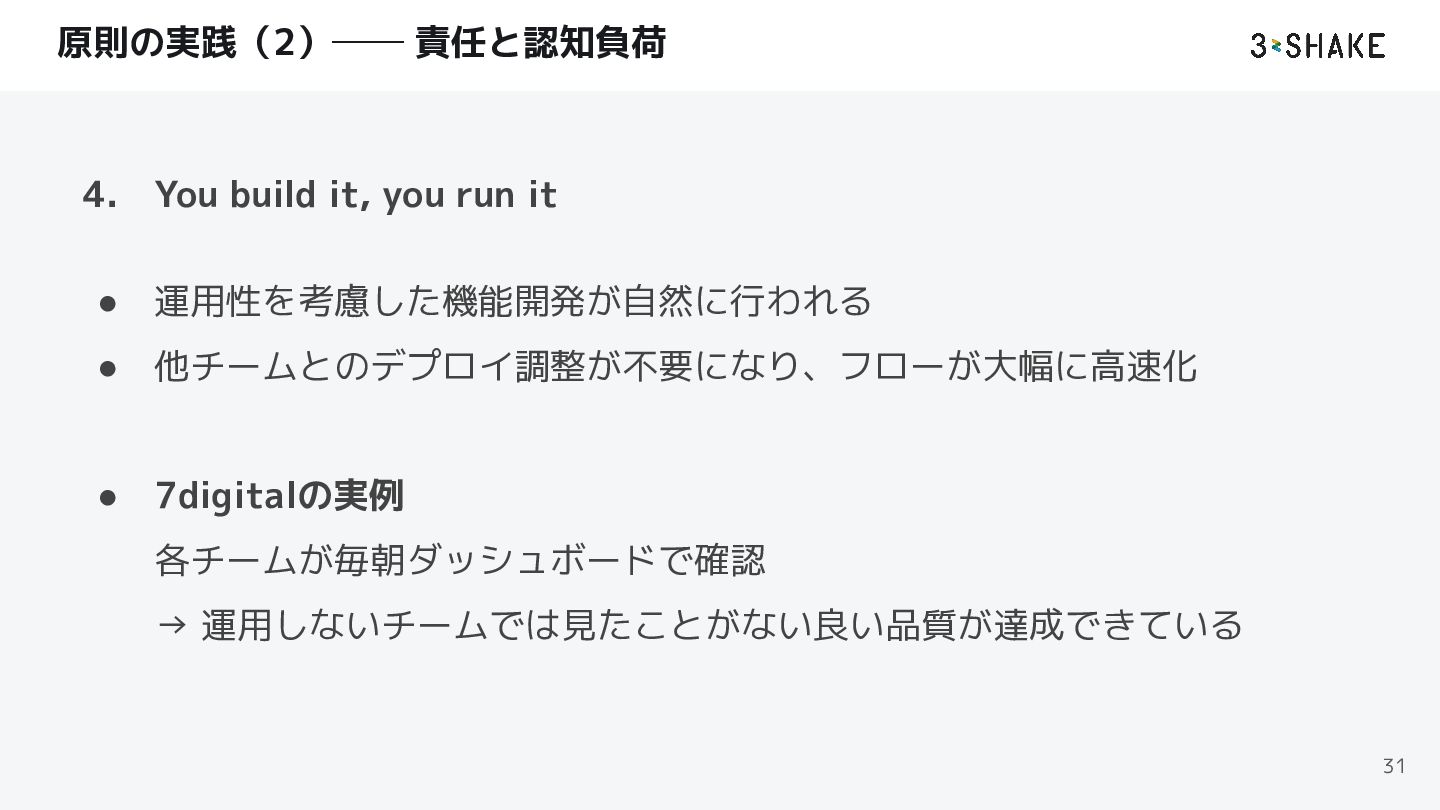Select heading You build it, you run it
1440x810 pixels.
[355, 194]
